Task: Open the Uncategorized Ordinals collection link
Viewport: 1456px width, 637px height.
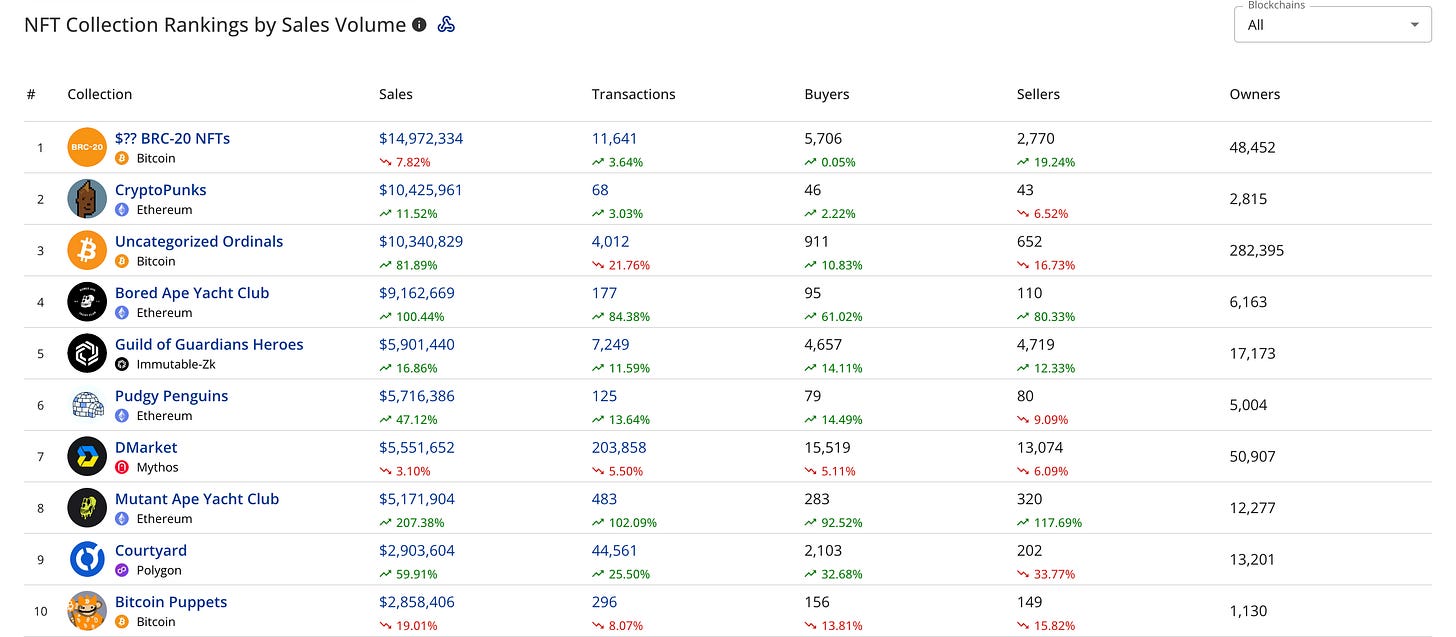Action: coord(199,241)
